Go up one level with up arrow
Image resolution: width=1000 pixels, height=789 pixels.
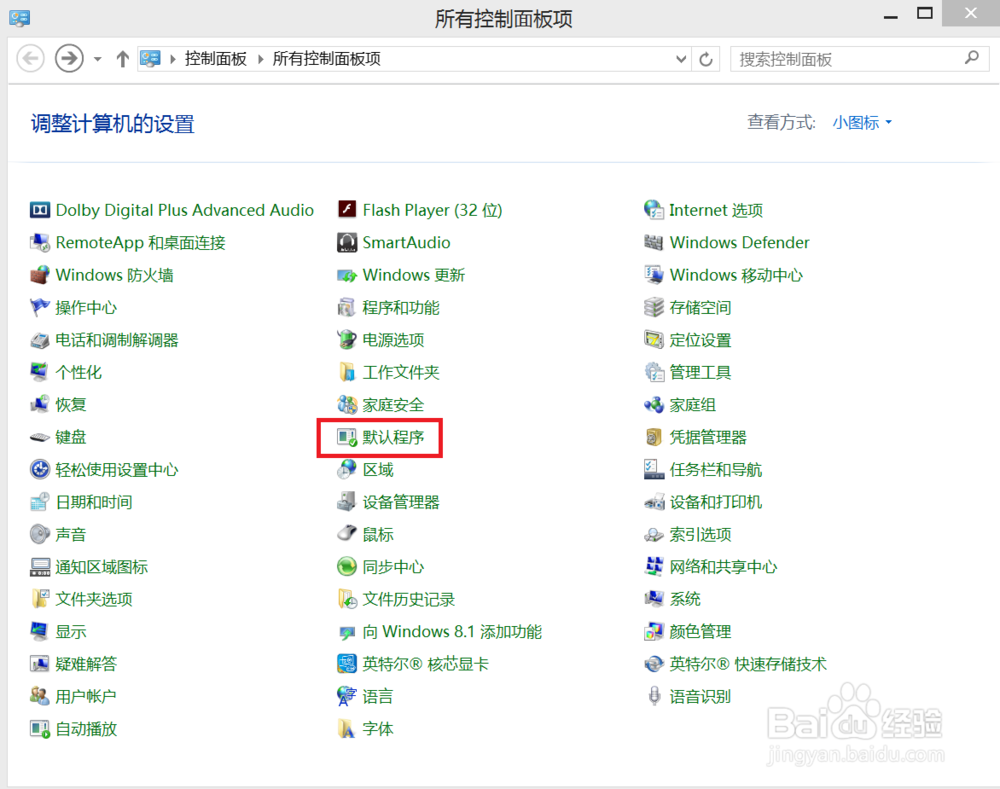click(122, 59)
